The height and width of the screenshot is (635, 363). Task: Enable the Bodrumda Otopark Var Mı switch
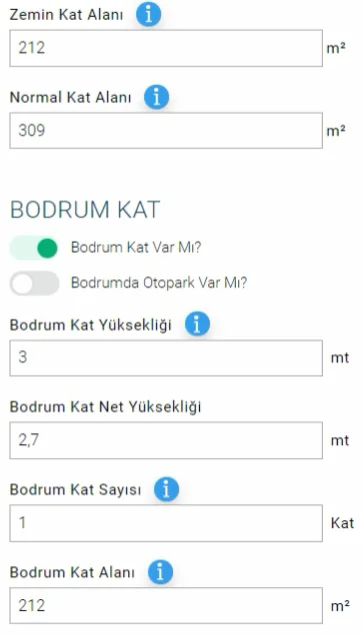(34, 283)
